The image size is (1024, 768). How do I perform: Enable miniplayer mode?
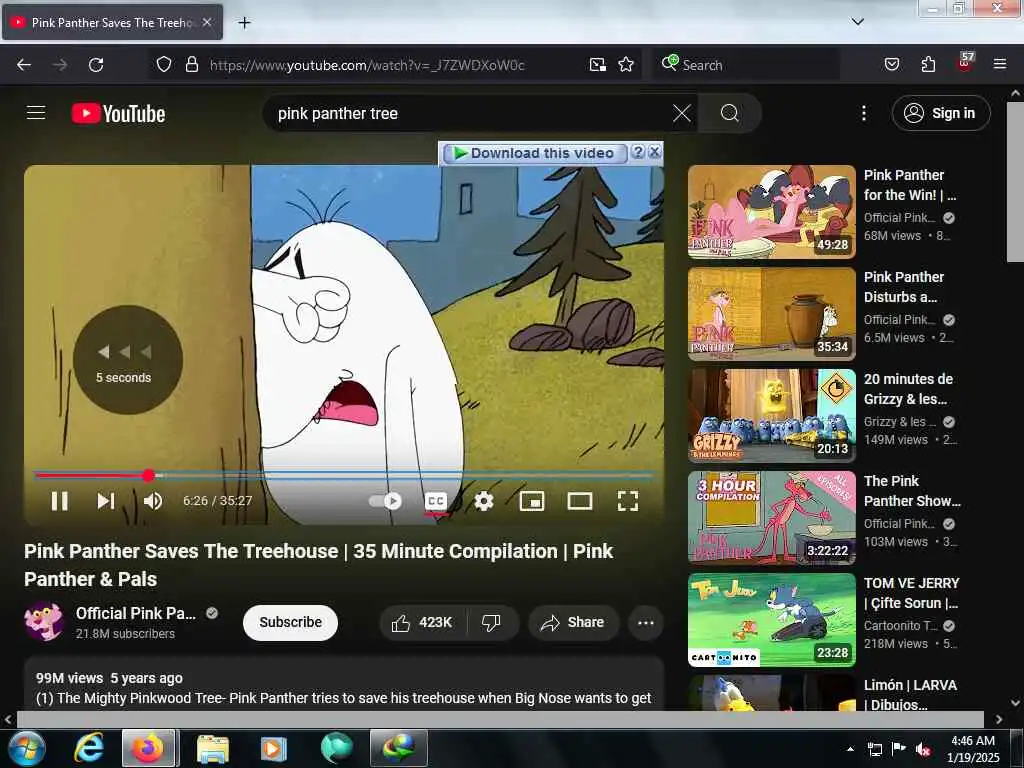532,501
